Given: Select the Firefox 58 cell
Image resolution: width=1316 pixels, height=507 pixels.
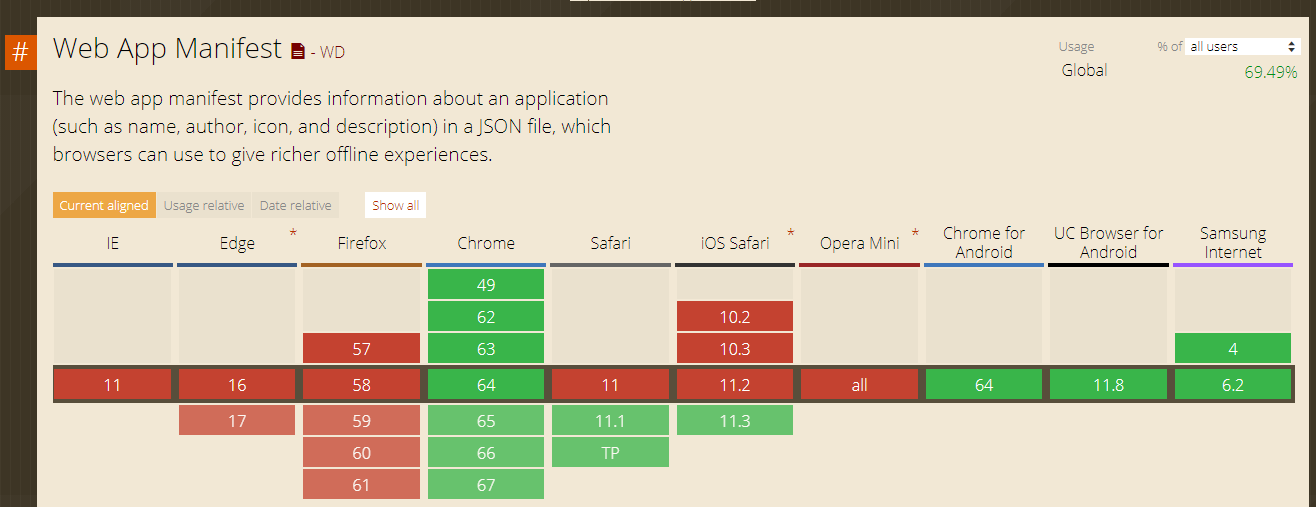Looking at the screenshot, I should [361, 385].
